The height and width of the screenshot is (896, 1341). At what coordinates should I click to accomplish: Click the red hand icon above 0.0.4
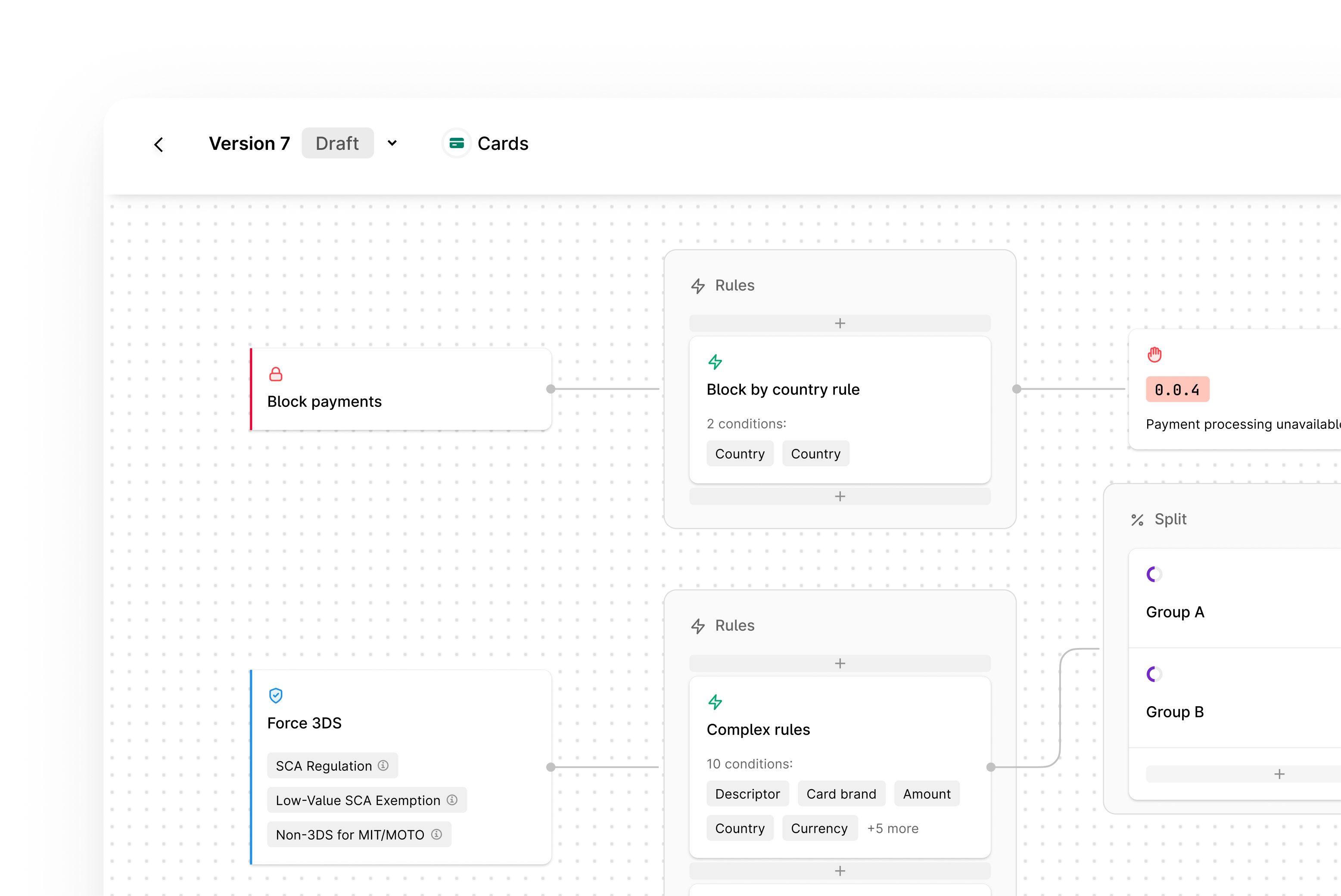(1154, 354)
